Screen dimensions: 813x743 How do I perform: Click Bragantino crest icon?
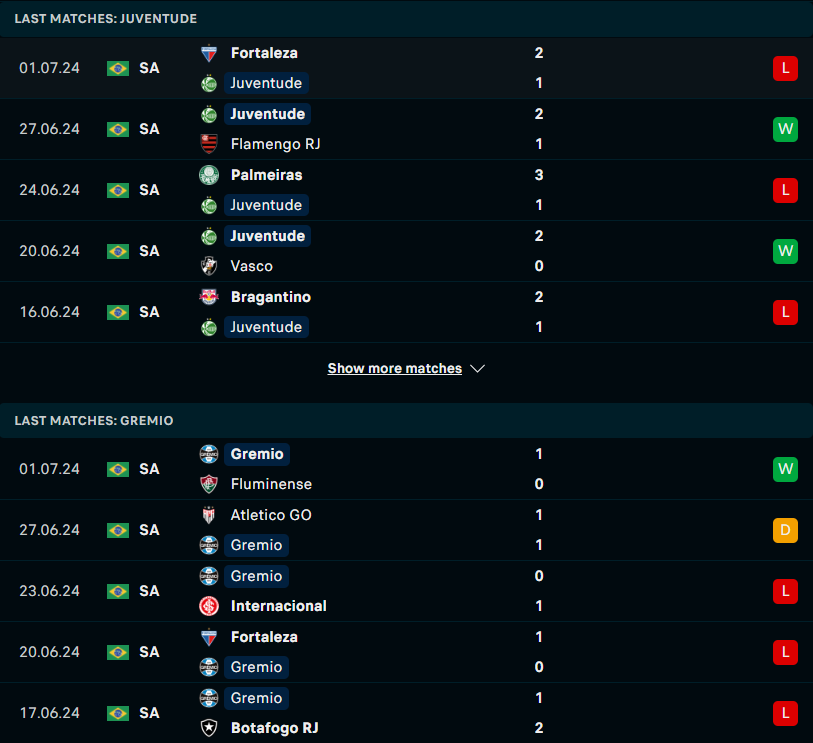[209, 297]
